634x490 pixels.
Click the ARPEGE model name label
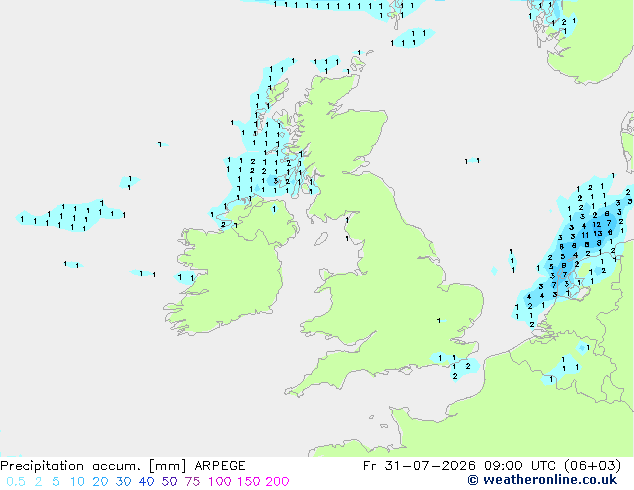[220, 466]
